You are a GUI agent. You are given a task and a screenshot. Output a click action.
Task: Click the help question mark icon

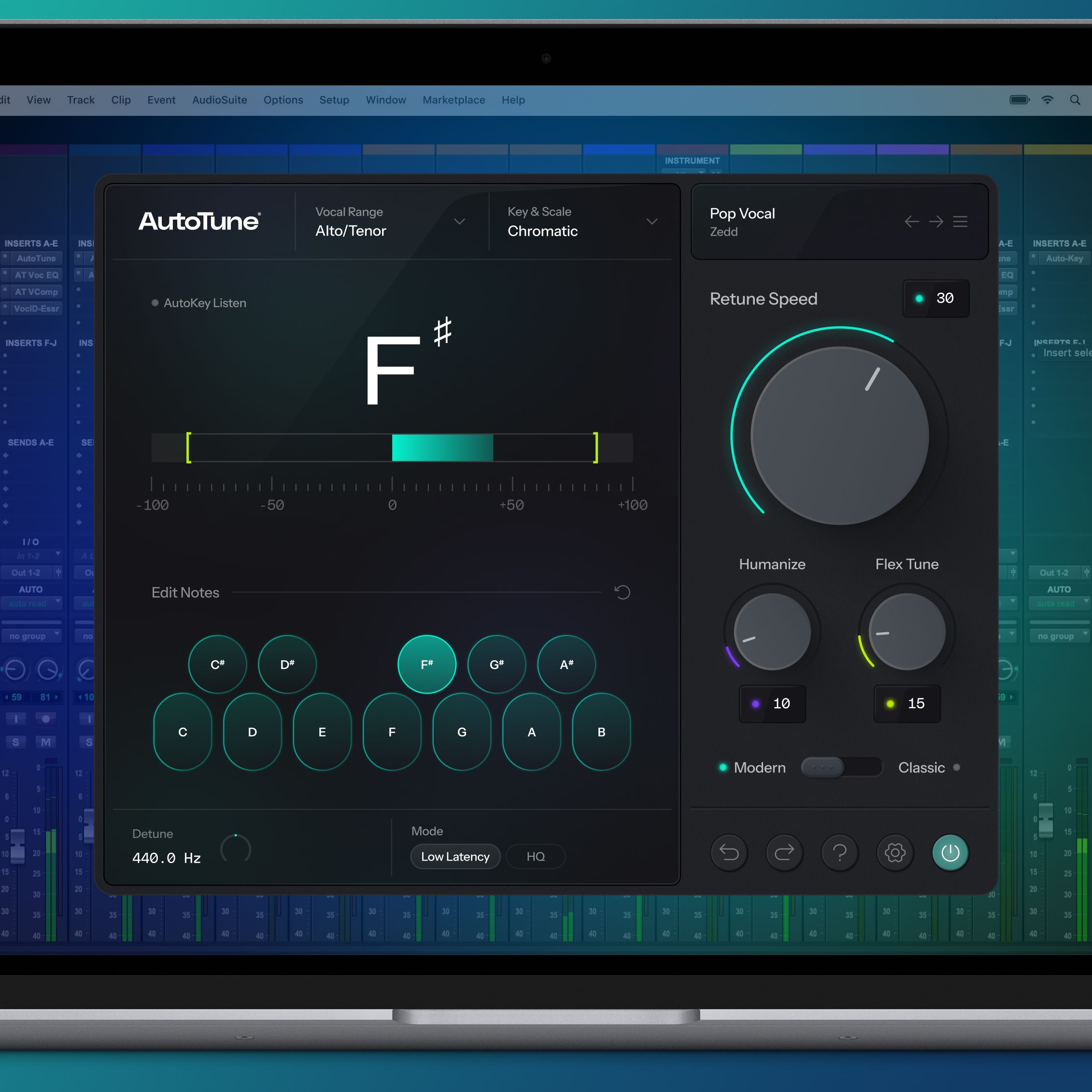[839, 852]
